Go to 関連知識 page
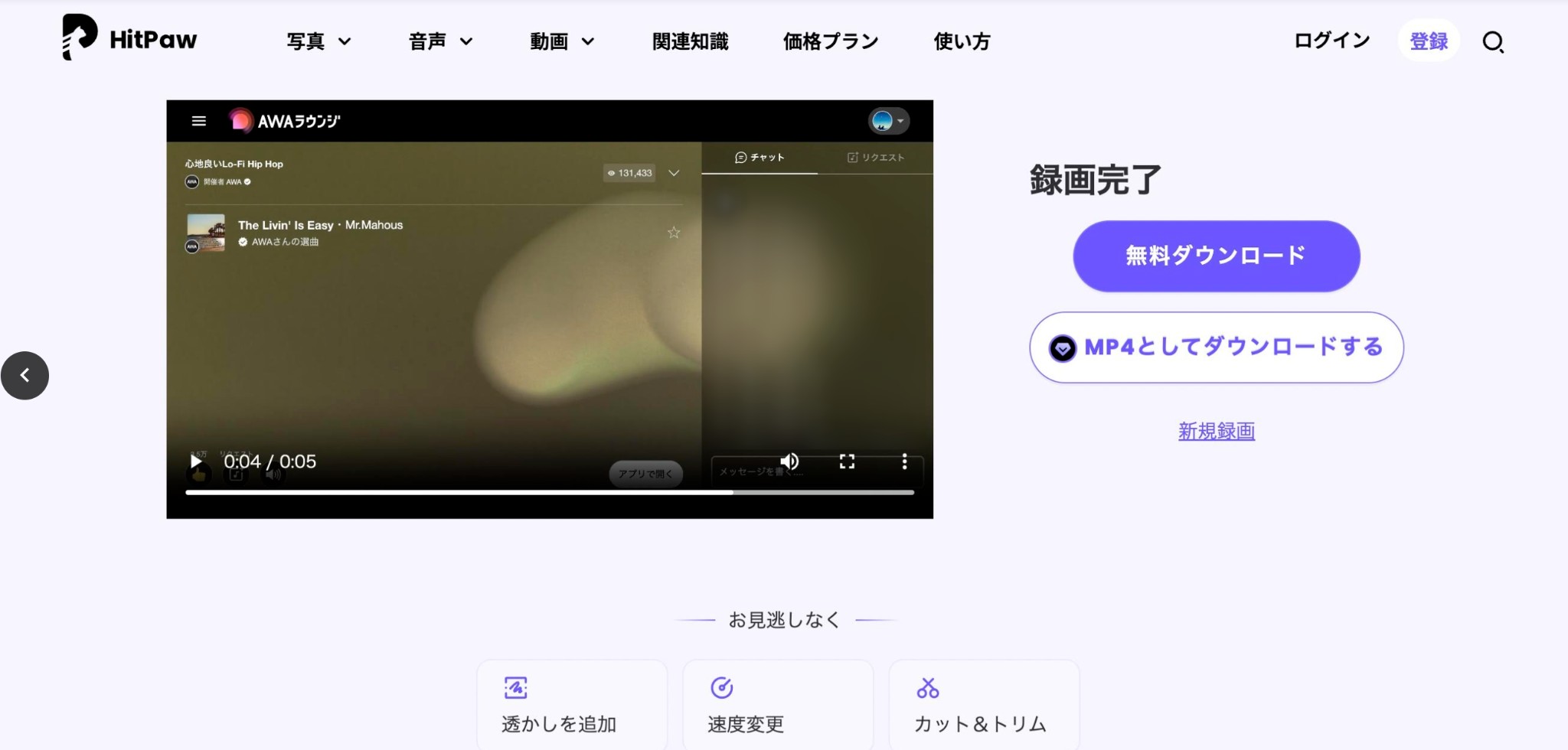 tap(690, 41)
